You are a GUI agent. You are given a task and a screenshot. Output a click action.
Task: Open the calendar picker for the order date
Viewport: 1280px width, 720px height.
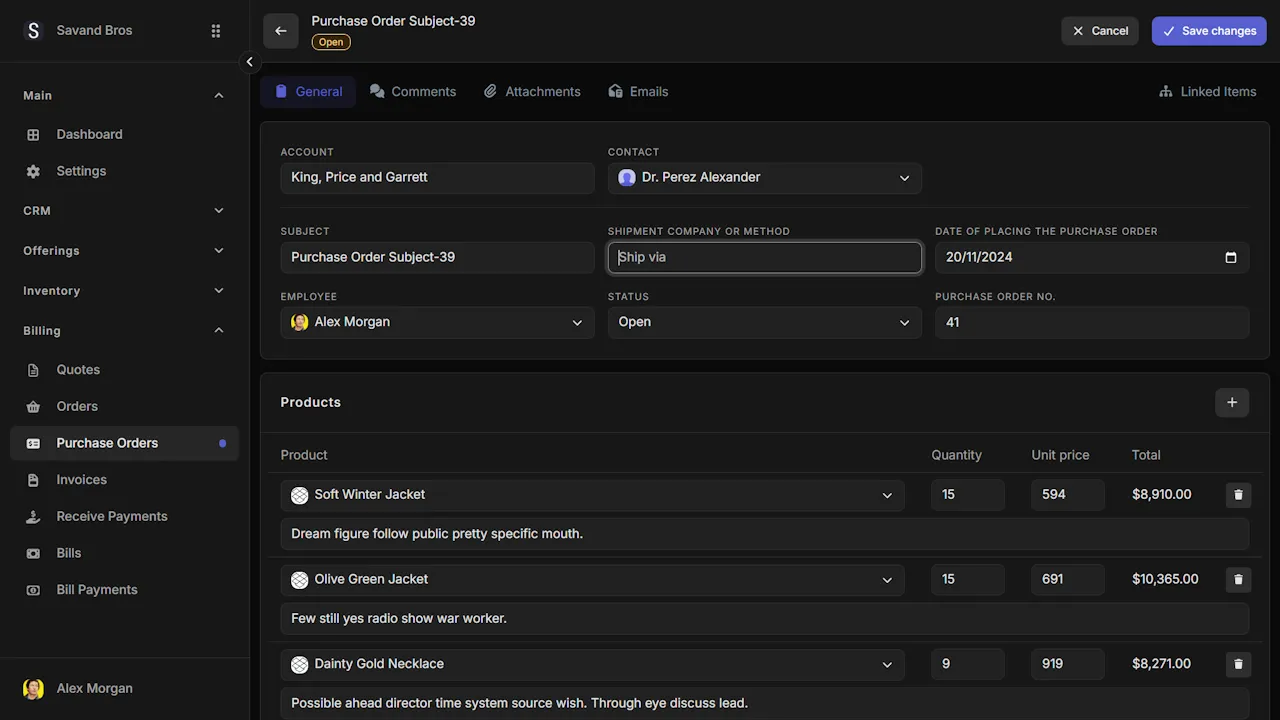1231,257
